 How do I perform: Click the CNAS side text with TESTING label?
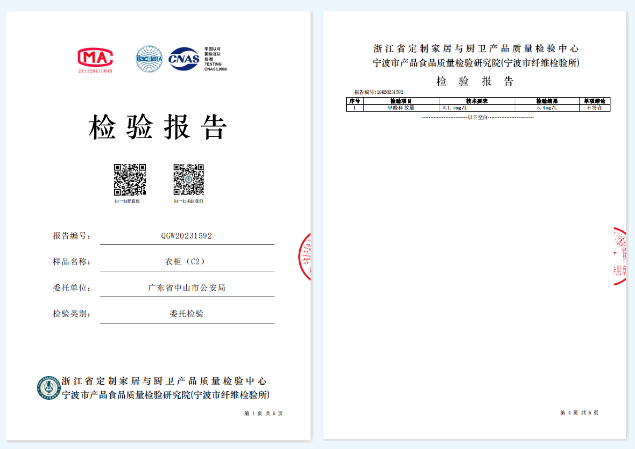tap(215, 59)
